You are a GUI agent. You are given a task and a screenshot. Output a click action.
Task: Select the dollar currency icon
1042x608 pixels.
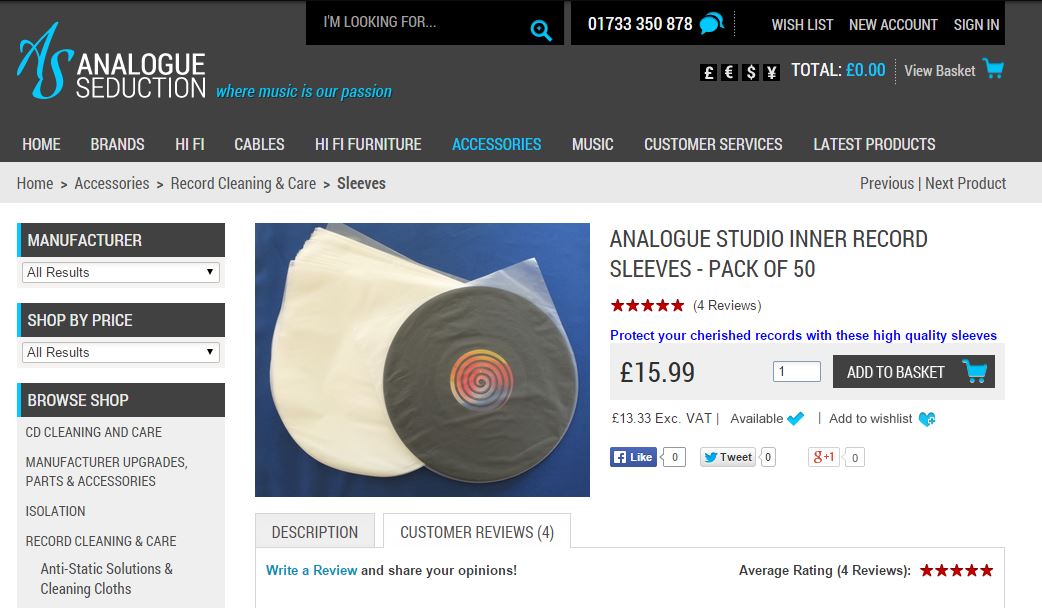point(750,72)
